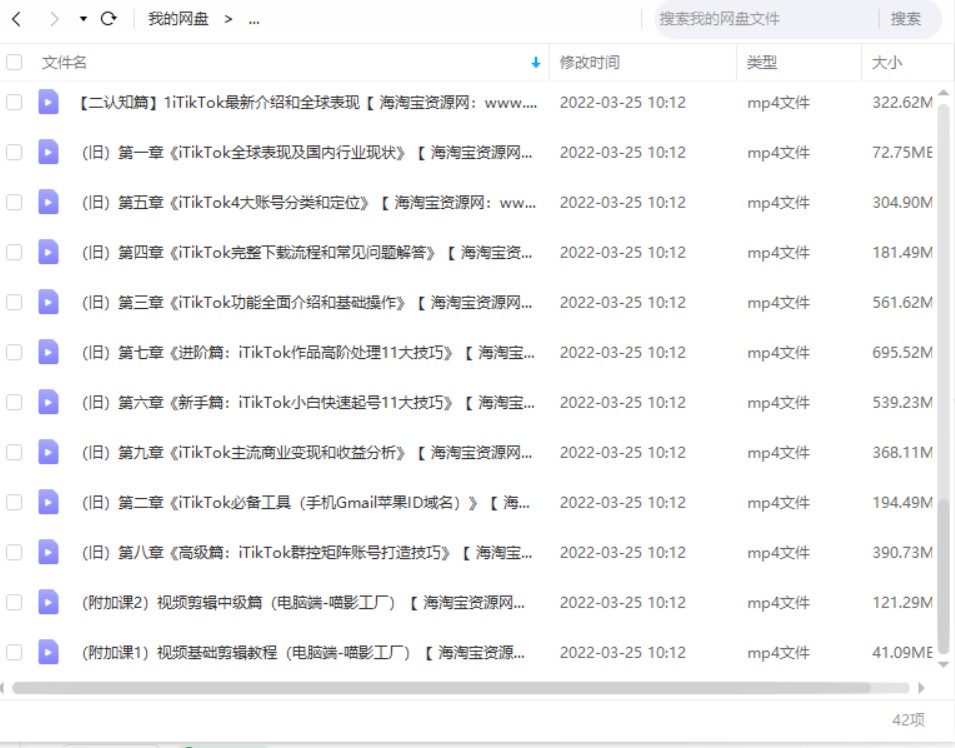Check the box for 附加课2 视频剪辑中级篇
This screenshot has width=955, height=748.
[14, 602]
